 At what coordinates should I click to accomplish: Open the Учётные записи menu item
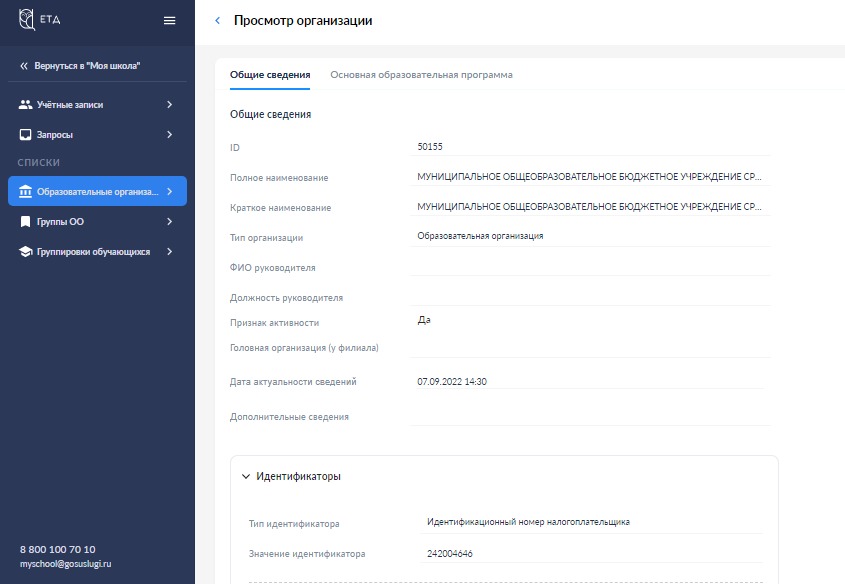(98, 105)
